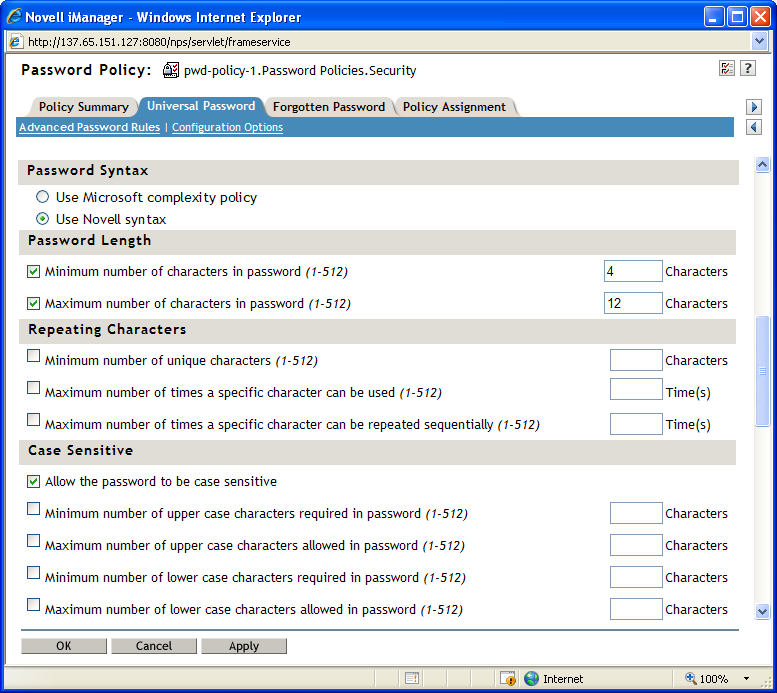The height and width of the screenshot is (693, 777).
Task: Switch to the Universal Password tab
Action: (201, 106)
